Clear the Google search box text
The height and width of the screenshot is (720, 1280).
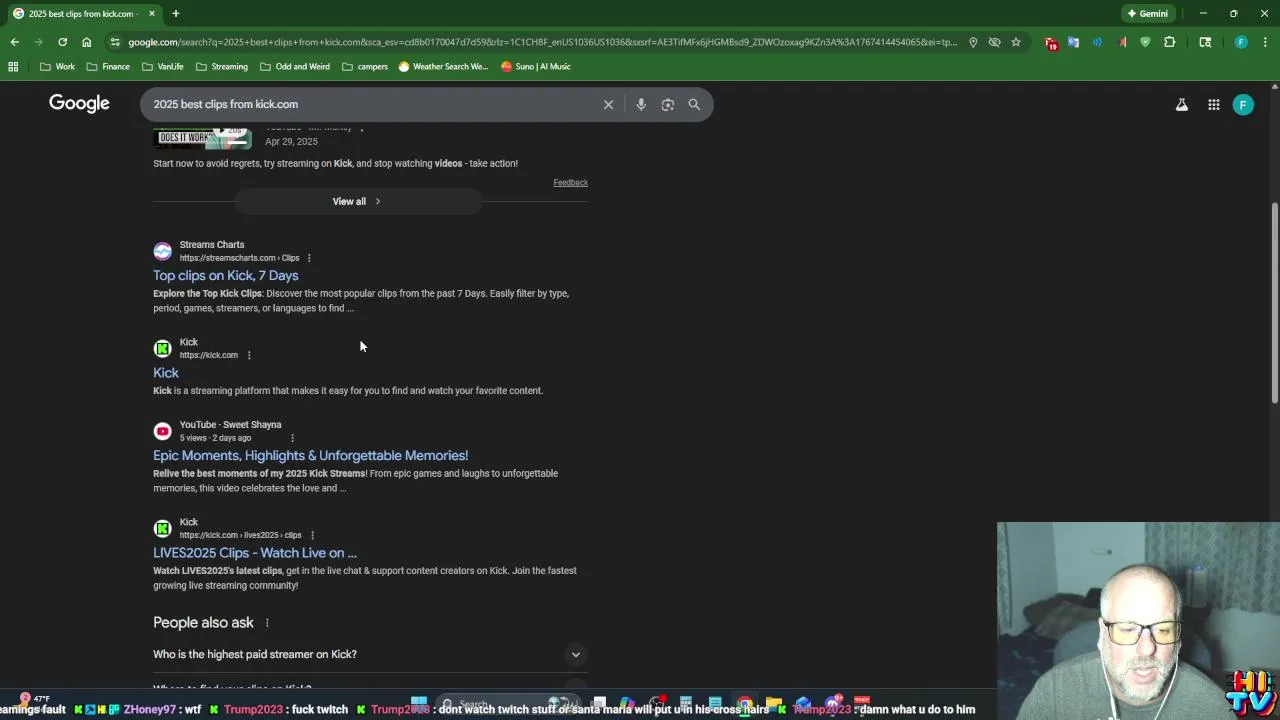(x=608, y=104)
